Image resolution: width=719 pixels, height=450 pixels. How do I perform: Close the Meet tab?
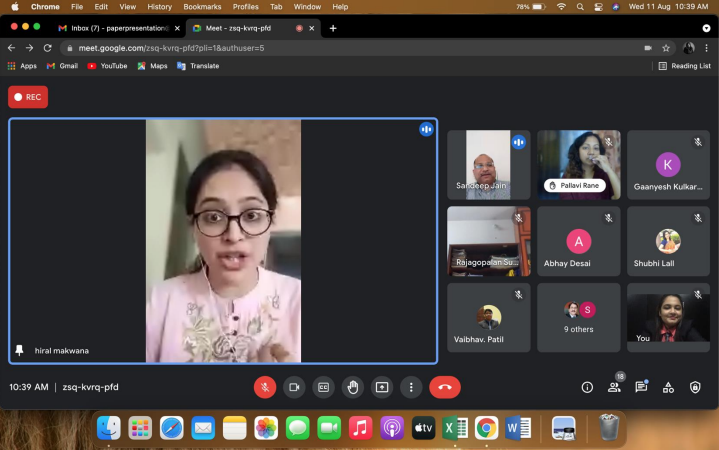pos(312,28)
